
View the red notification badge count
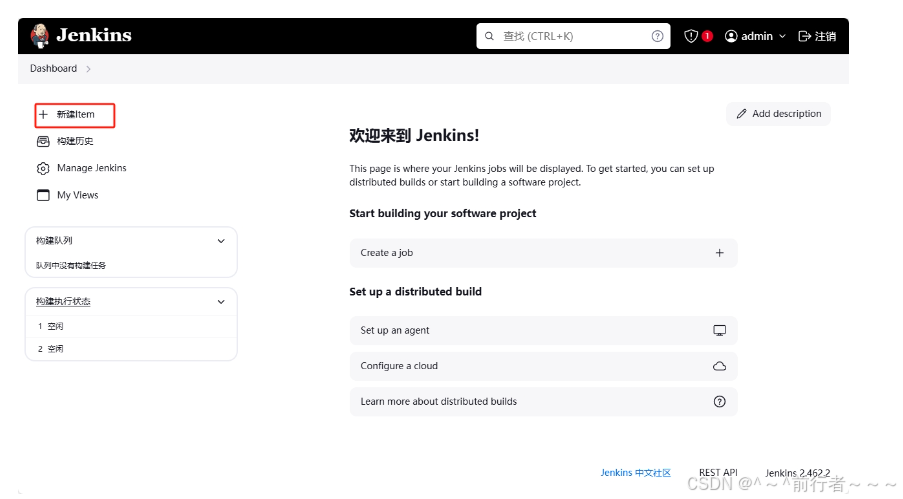[707, 36]
